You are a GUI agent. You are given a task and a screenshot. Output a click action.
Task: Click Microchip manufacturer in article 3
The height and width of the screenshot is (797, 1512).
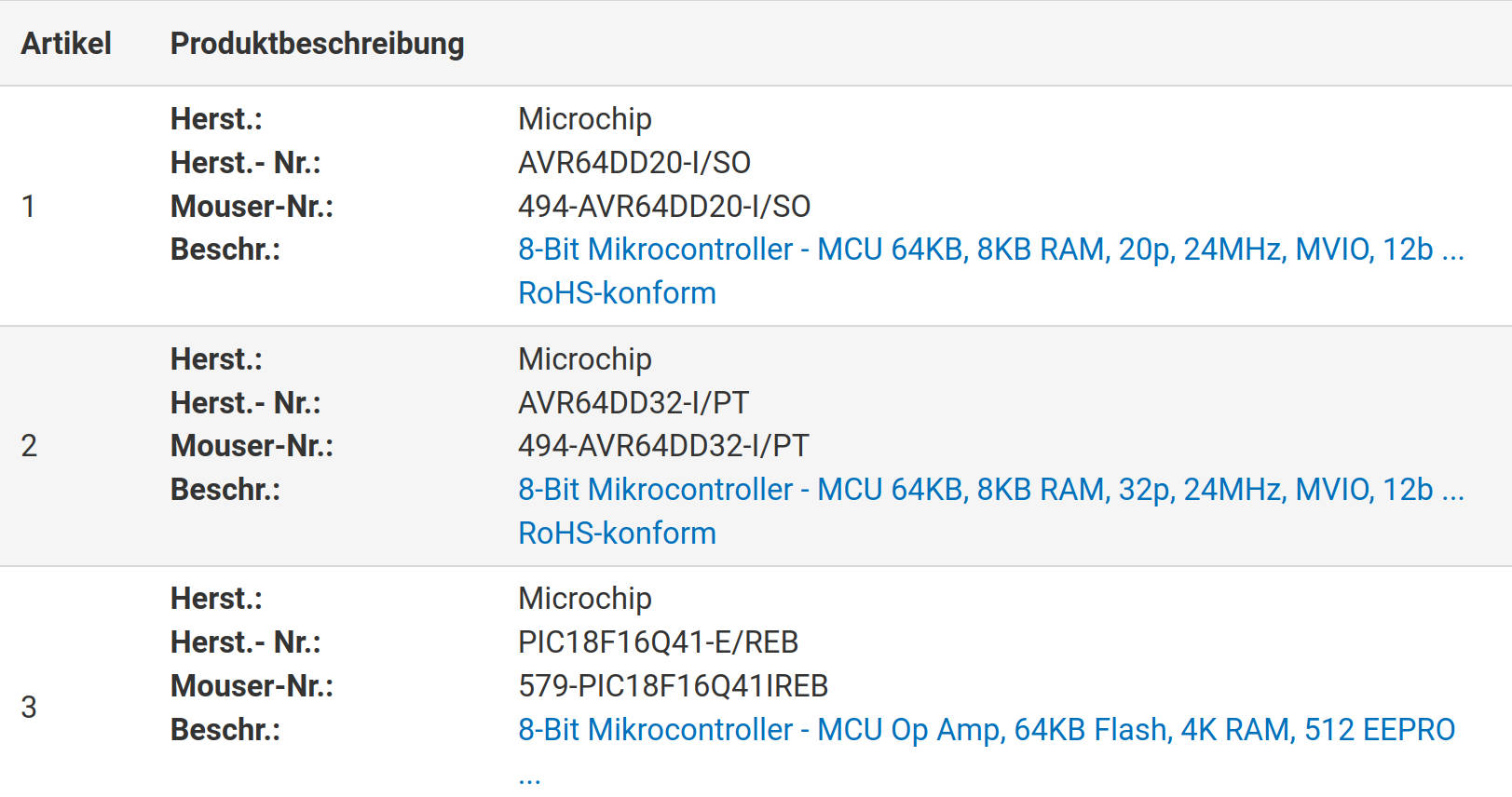(585, 599)
